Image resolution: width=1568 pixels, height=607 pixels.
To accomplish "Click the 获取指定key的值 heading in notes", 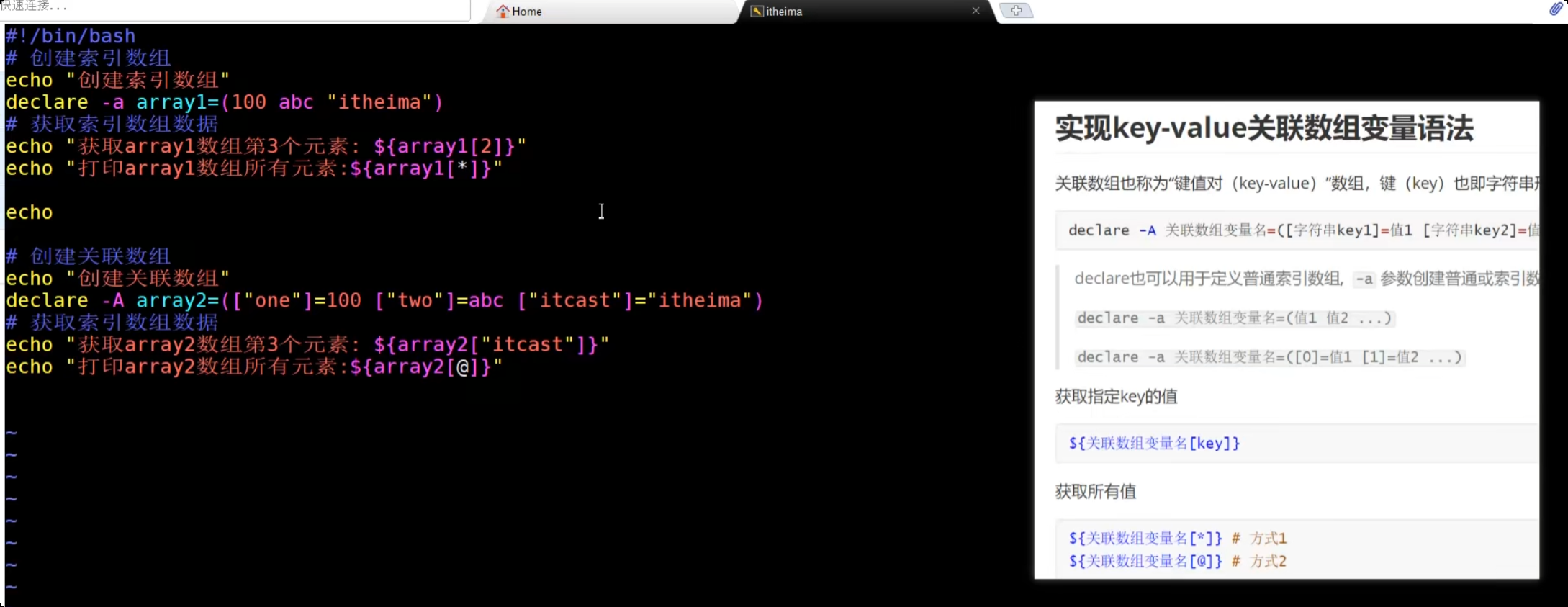I will pyautogui.click(x=1116, y=397).
